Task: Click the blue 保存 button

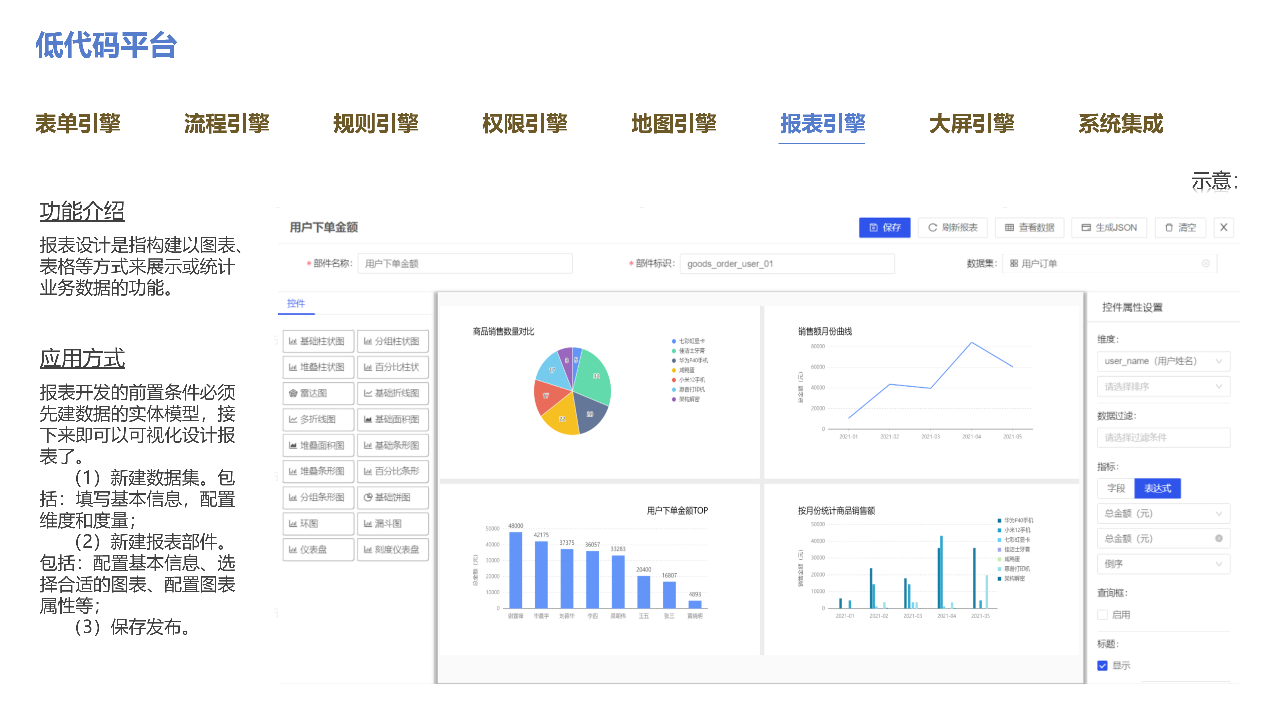Action: [885, 228]
